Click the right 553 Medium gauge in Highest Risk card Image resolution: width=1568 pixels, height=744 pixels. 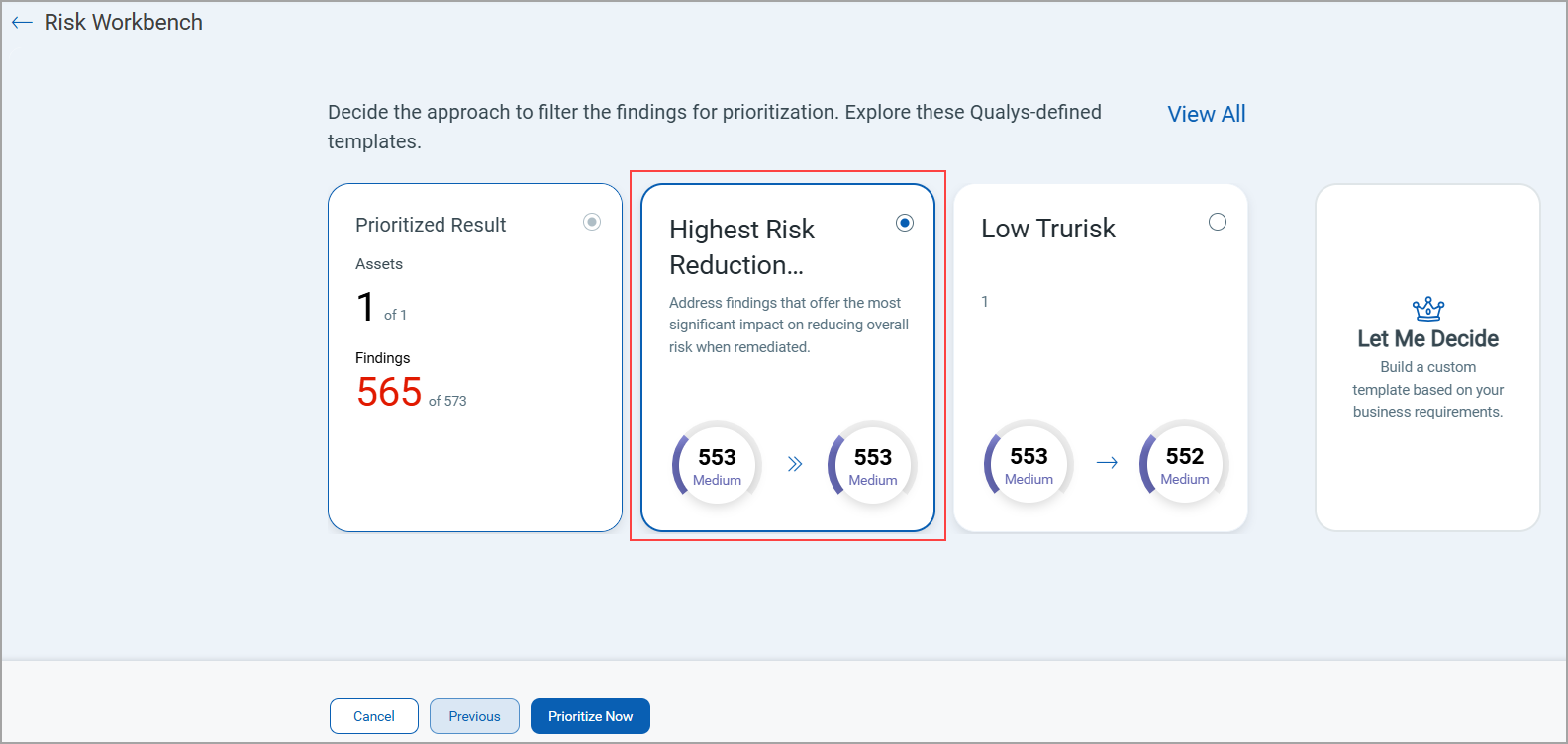[872, 465]
